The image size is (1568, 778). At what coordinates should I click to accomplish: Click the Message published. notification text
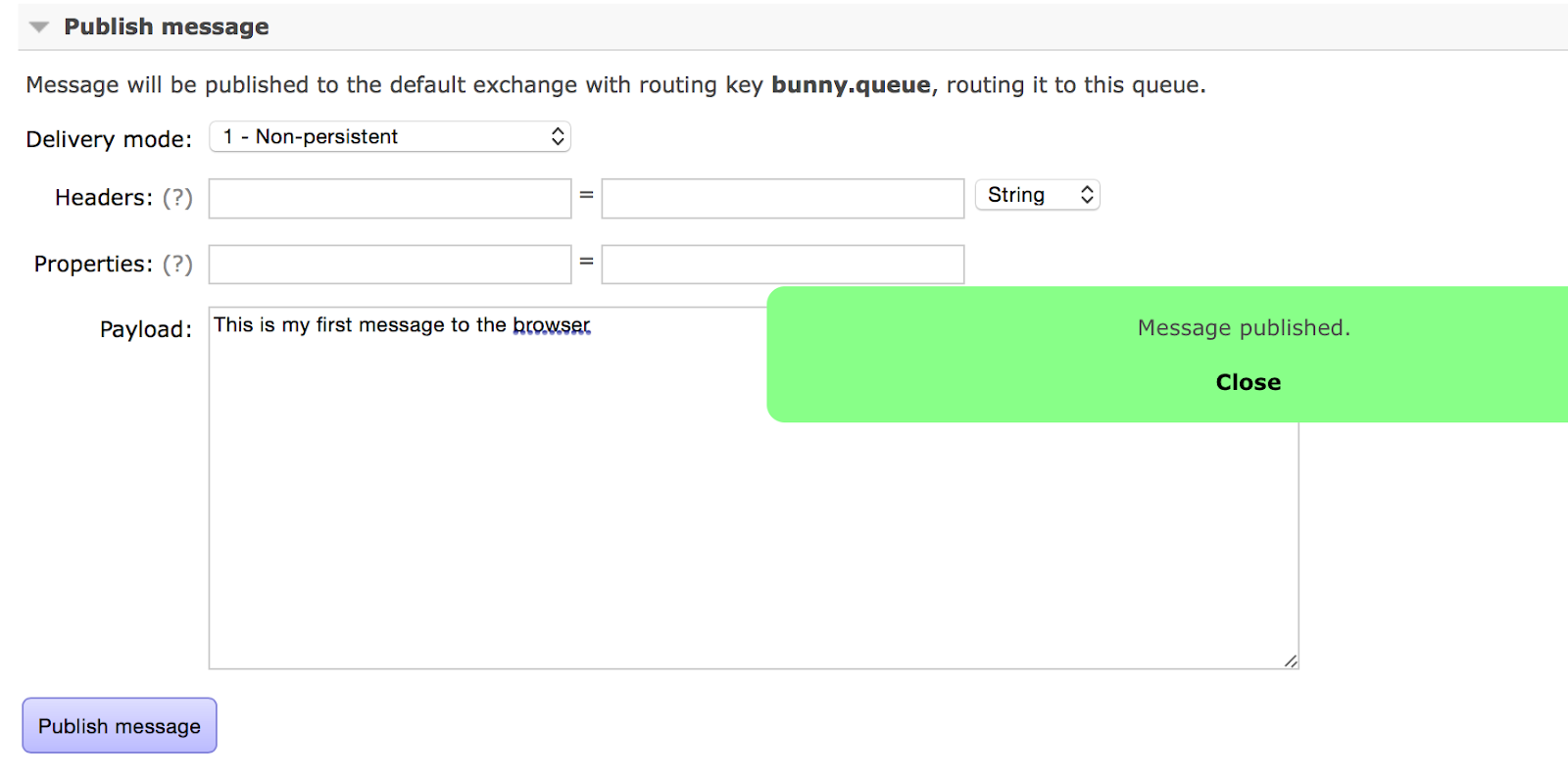pos(1244,328)
